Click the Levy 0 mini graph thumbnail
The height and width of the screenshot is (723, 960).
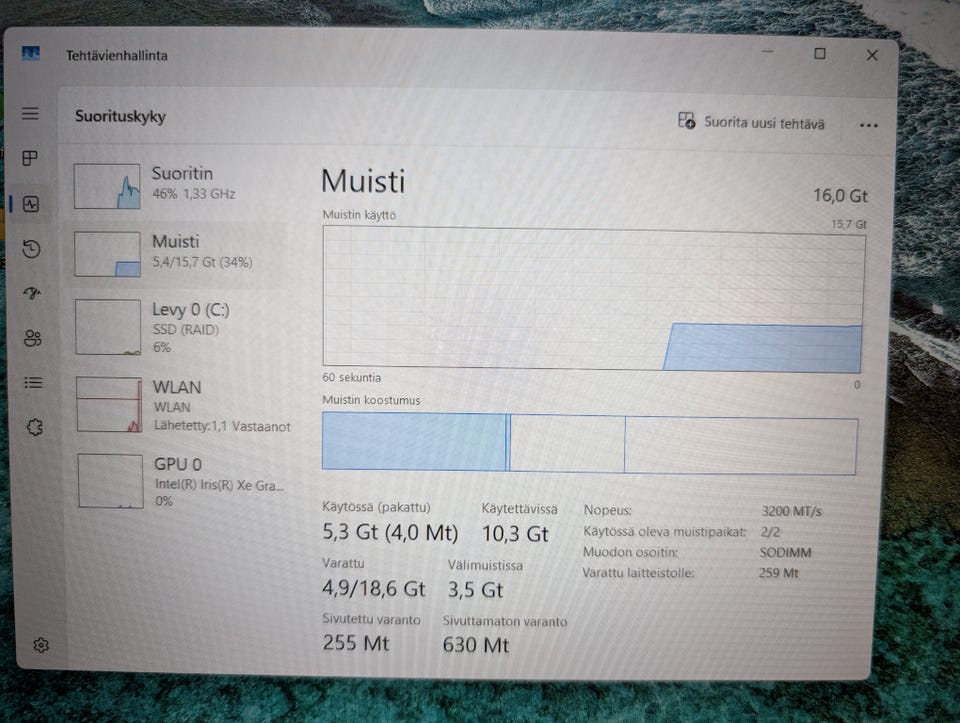[108, 327]
